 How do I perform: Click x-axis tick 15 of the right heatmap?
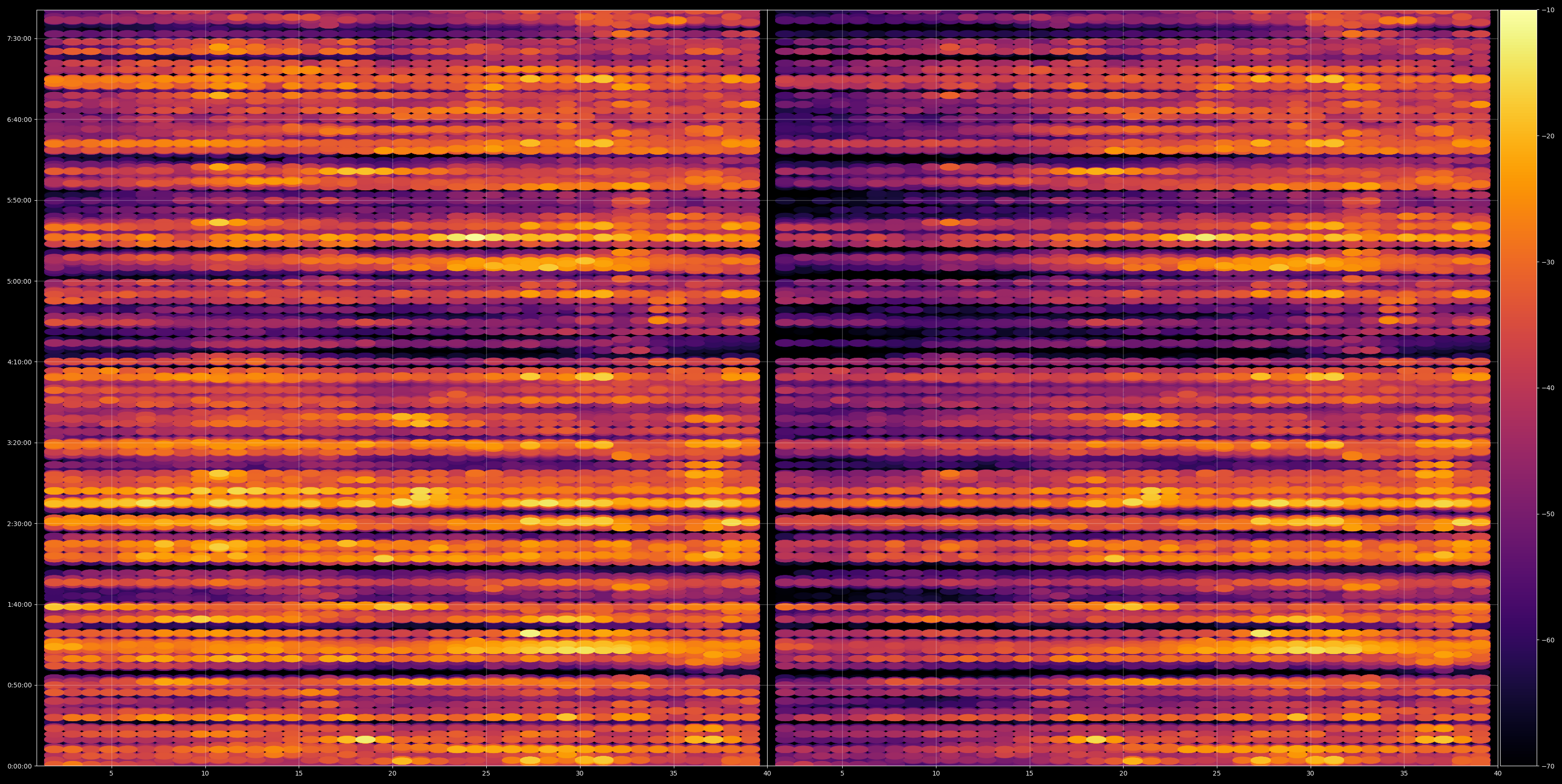pos(1030,774)
